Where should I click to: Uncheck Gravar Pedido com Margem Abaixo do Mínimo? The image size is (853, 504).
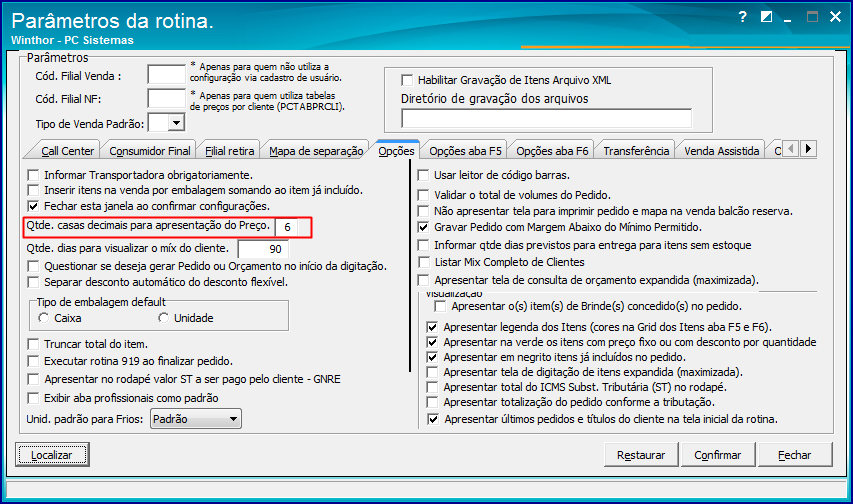click(423, 227)
